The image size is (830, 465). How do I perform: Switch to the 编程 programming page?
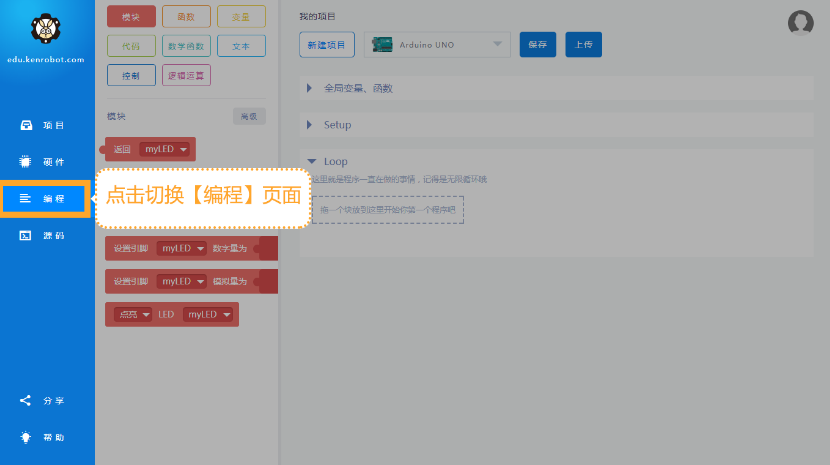tap(46, 199)
